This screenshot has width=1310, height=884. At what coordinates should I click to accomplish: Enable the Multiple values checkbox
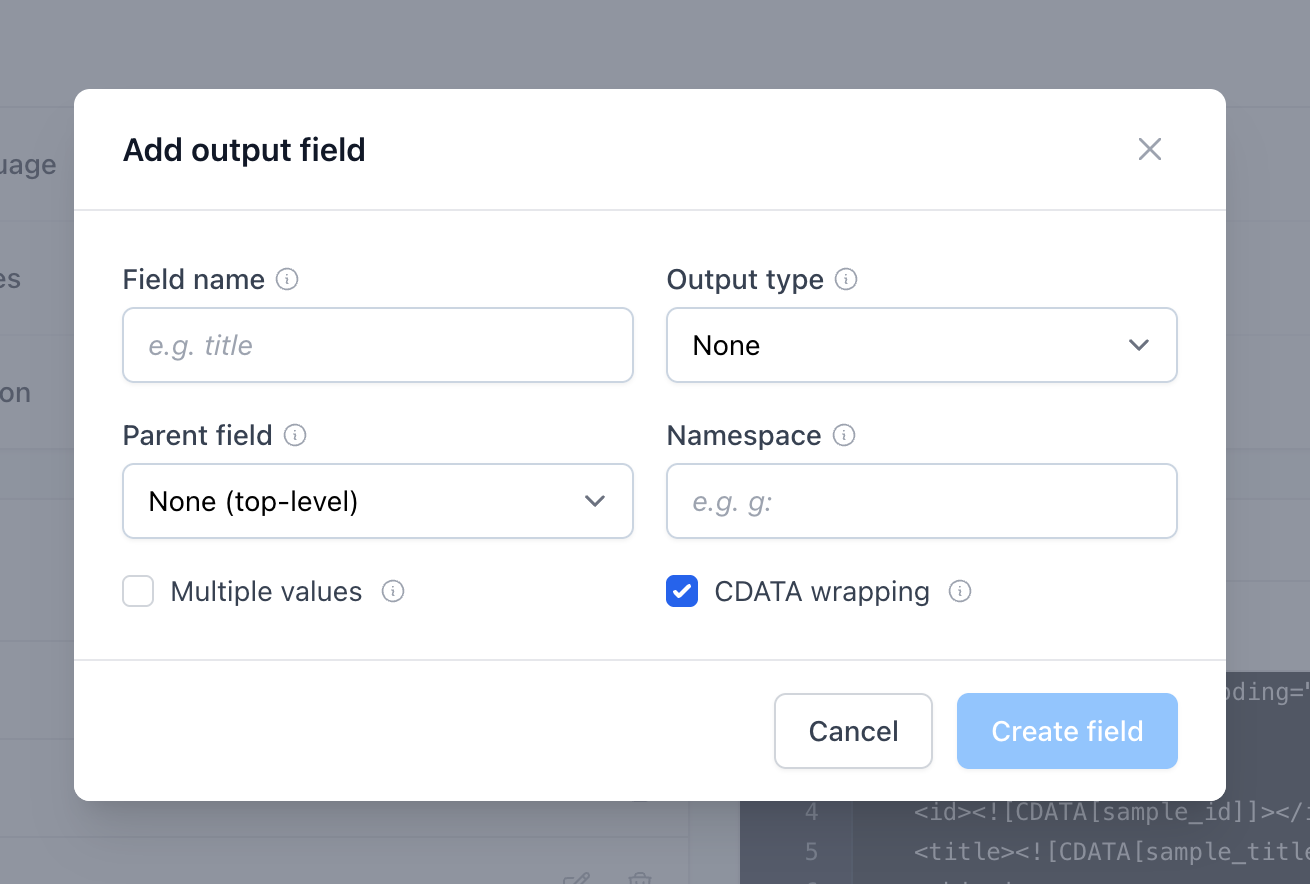tap(137, 591)
